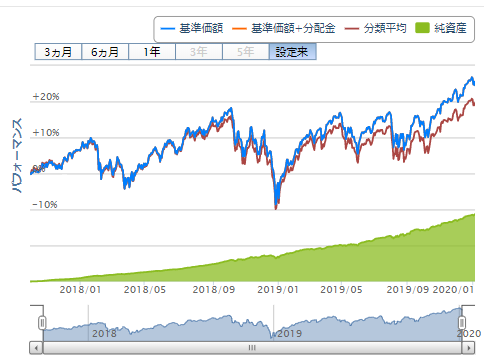Click the -10% y-axis label
Image resolution: width=484 pixels, height=363 pixels.
tap(45, 204)
